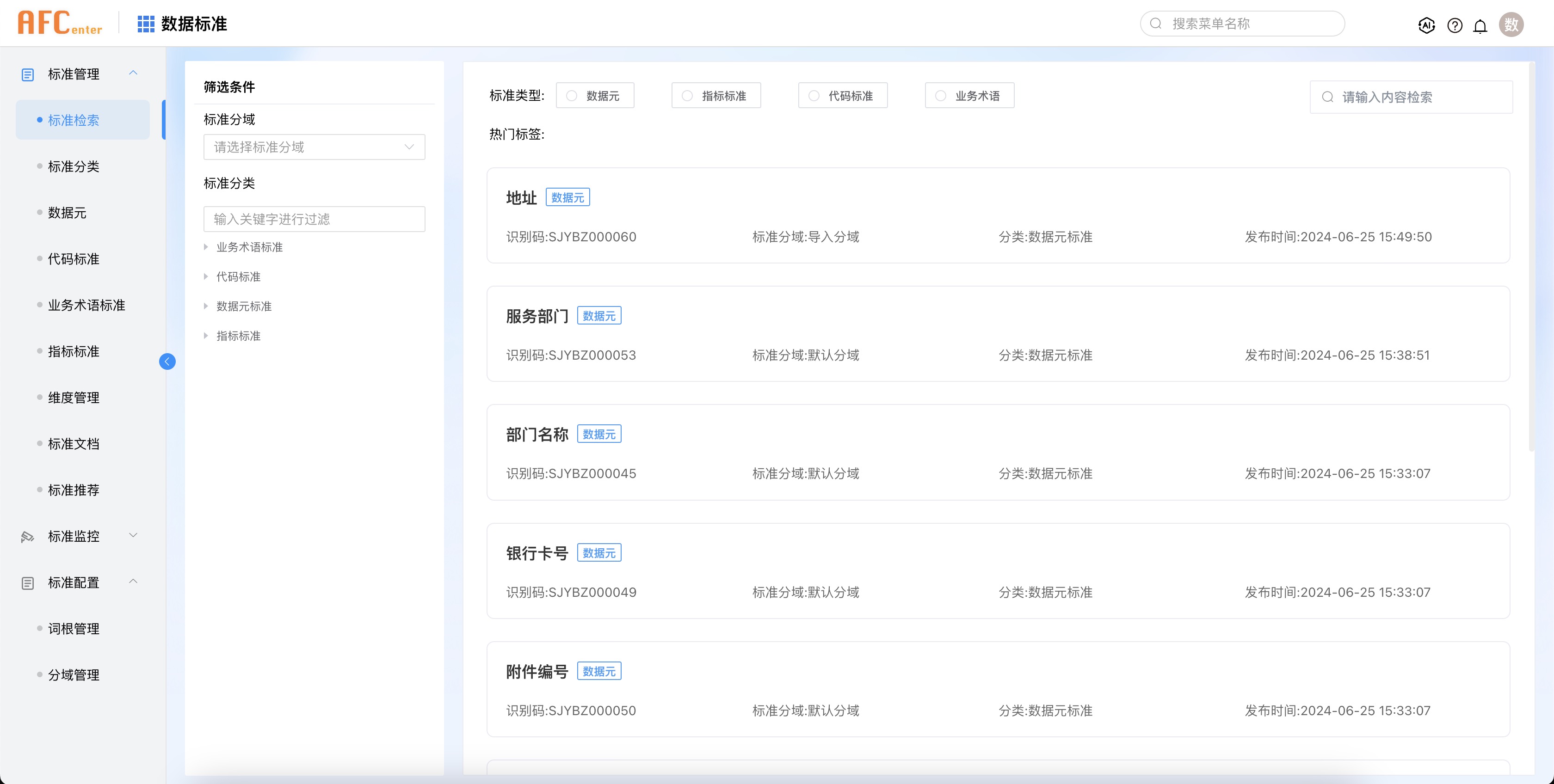This screenshot has width=1554, height=784.
Task: Click 识别码:SJYBZ000053 text
Action: 571,355
